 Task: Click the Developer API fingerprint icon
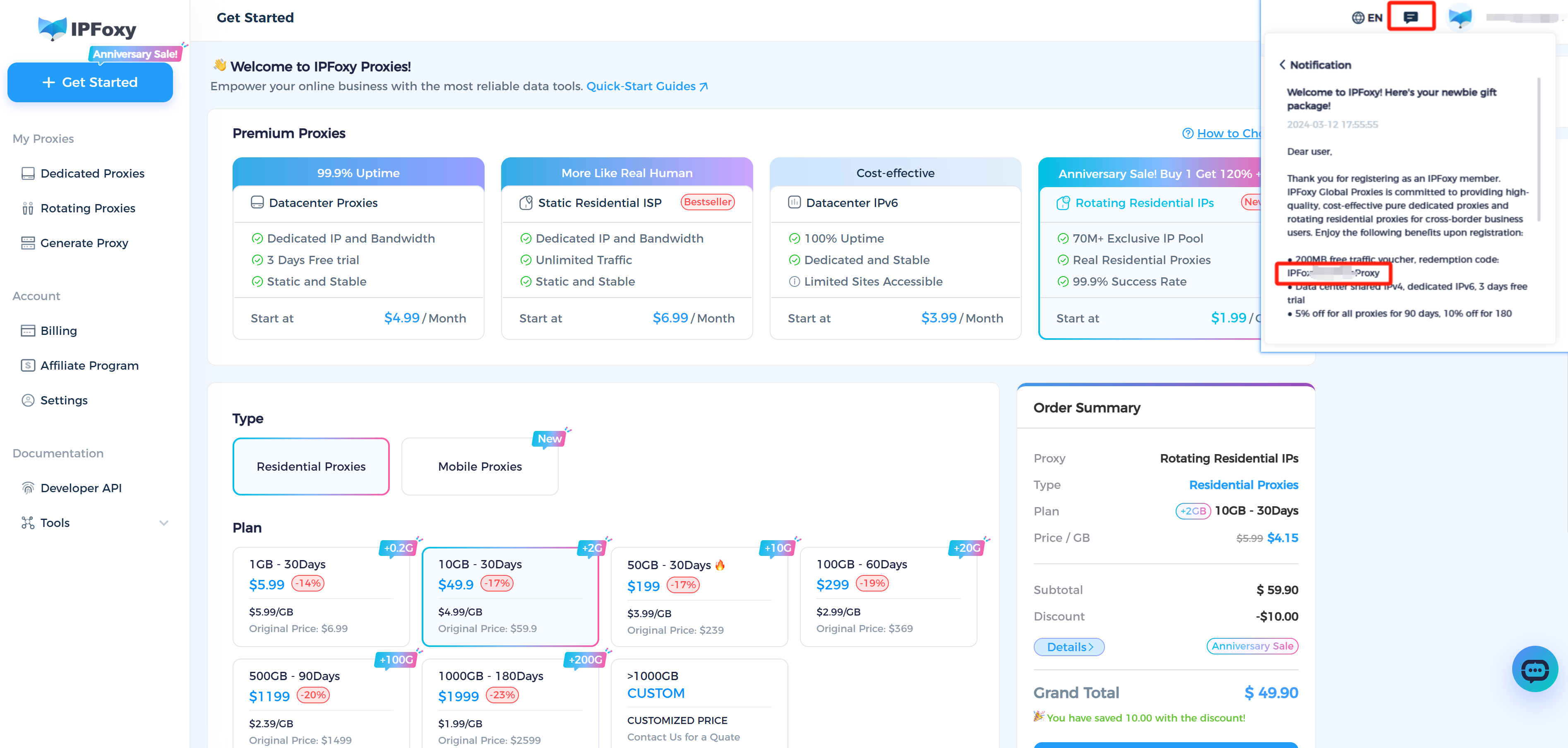coord(27,488)
